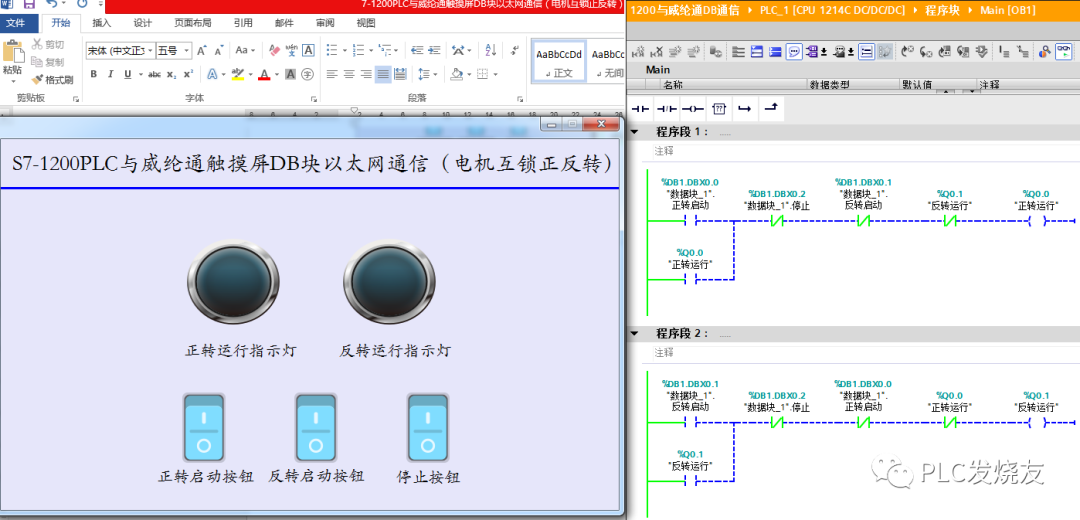This screenshot has height=520, width=1080.
Task: Insert an empty box instruction
Action: [718, 109]
